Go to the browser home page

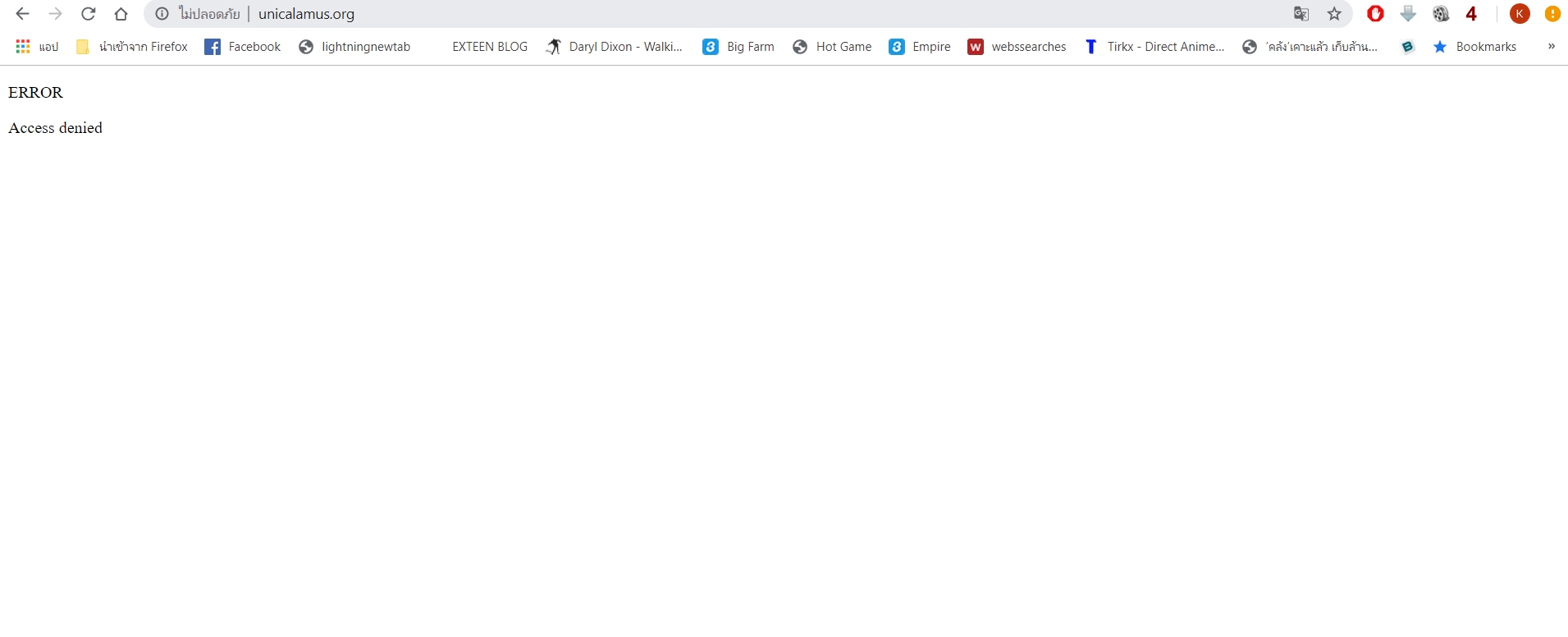pyautogui.click(x=121, y=14)
